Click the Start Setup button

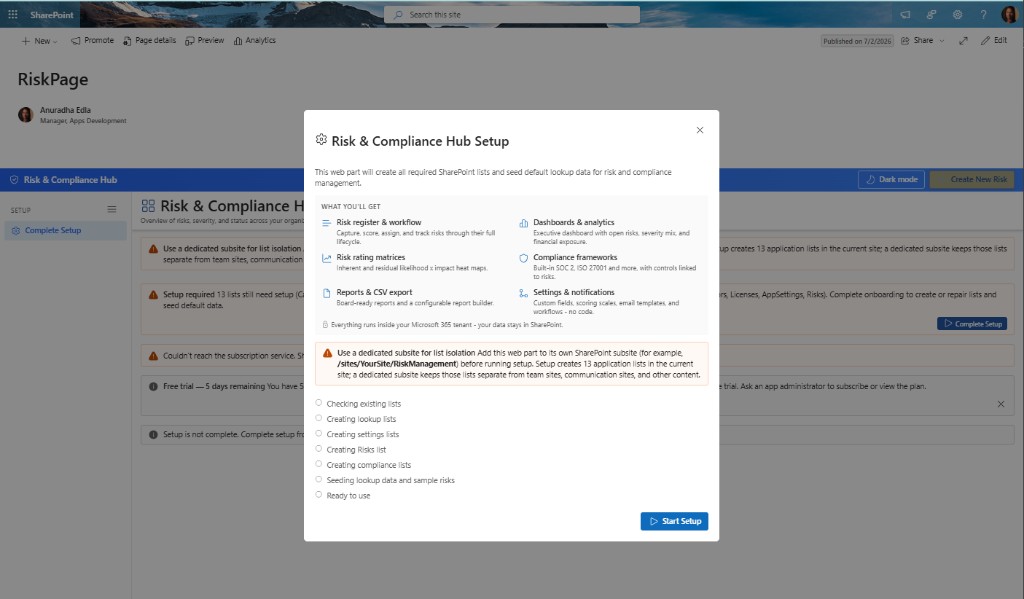tap(674, 521)
